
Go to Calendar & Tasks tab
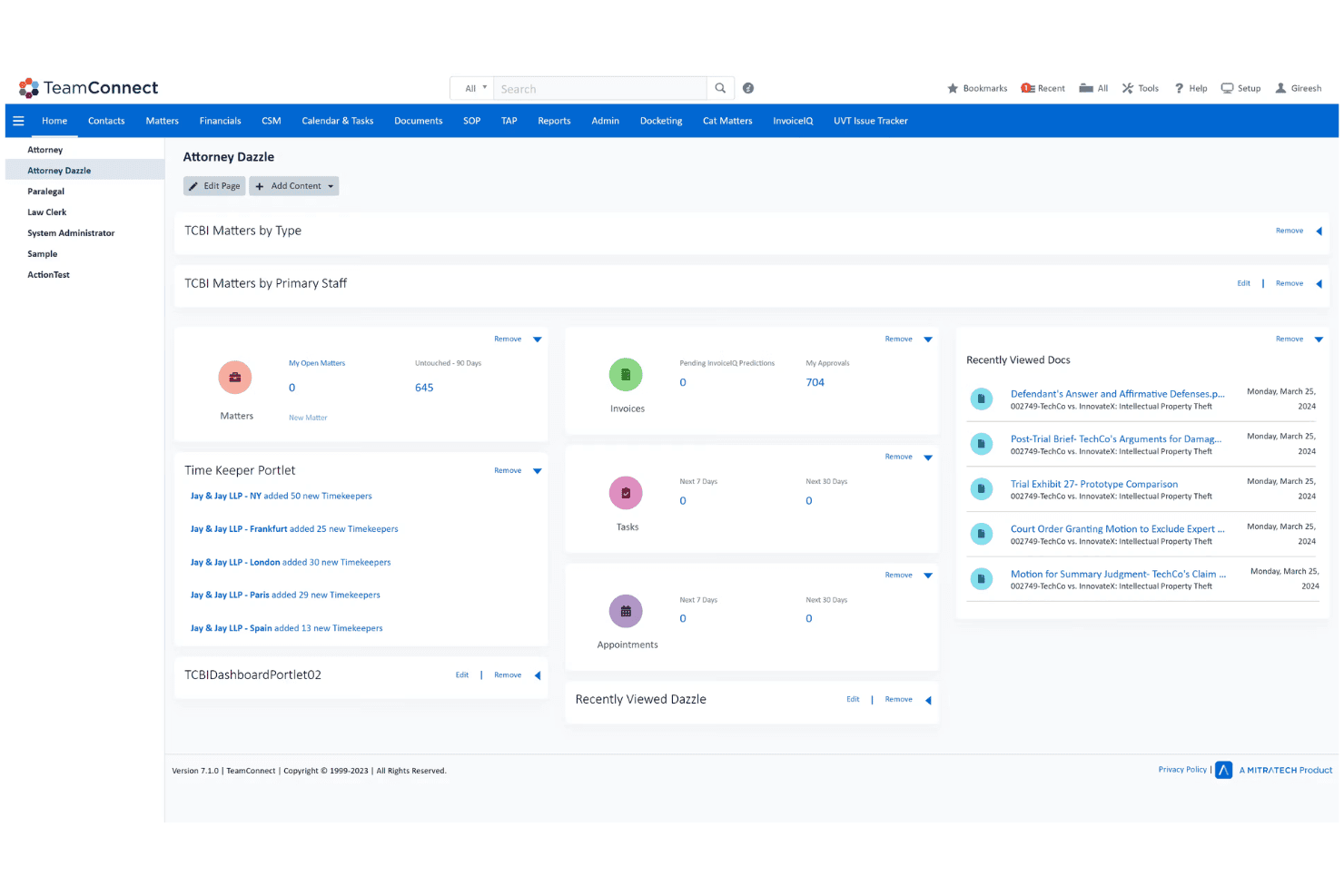click(x=338, y=121)
